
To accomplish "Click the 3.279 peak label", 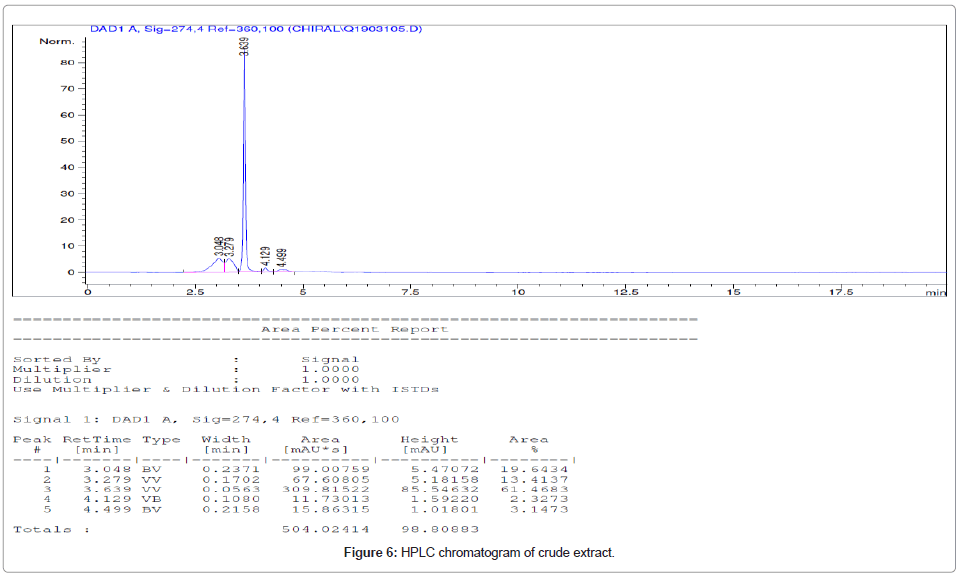I will point(229,248).
